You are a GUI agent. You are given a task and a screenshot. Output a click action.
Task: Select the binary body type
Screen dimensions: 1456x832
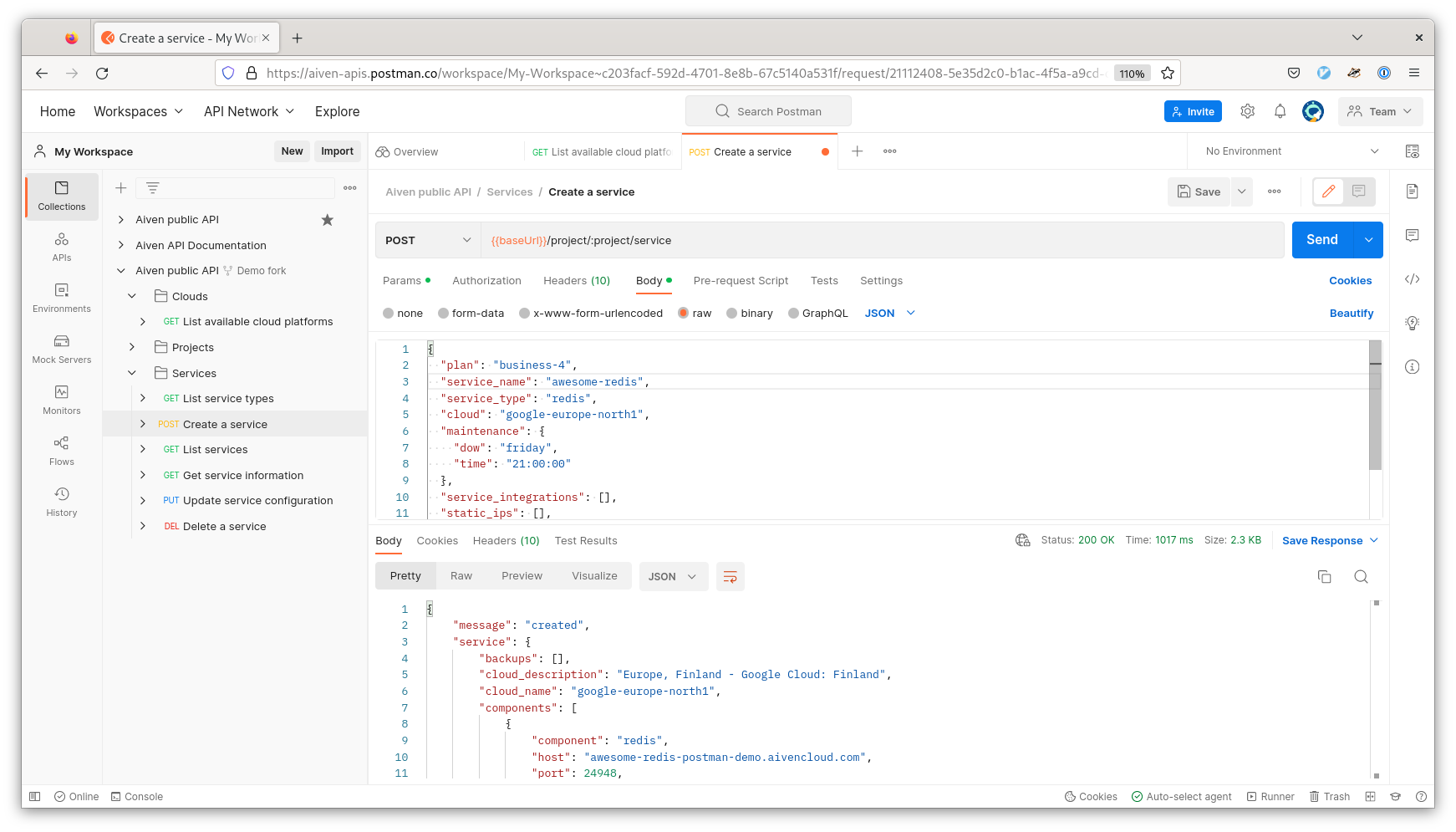732,314
